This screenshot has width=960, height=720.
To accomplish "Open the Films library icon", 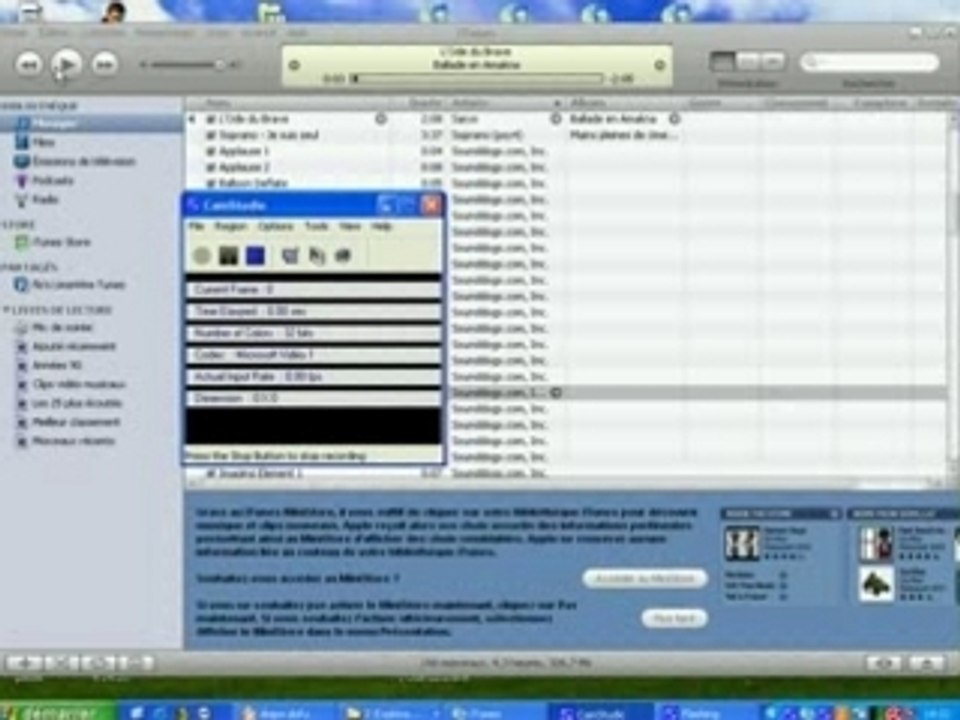I will (x=22, y=143).
